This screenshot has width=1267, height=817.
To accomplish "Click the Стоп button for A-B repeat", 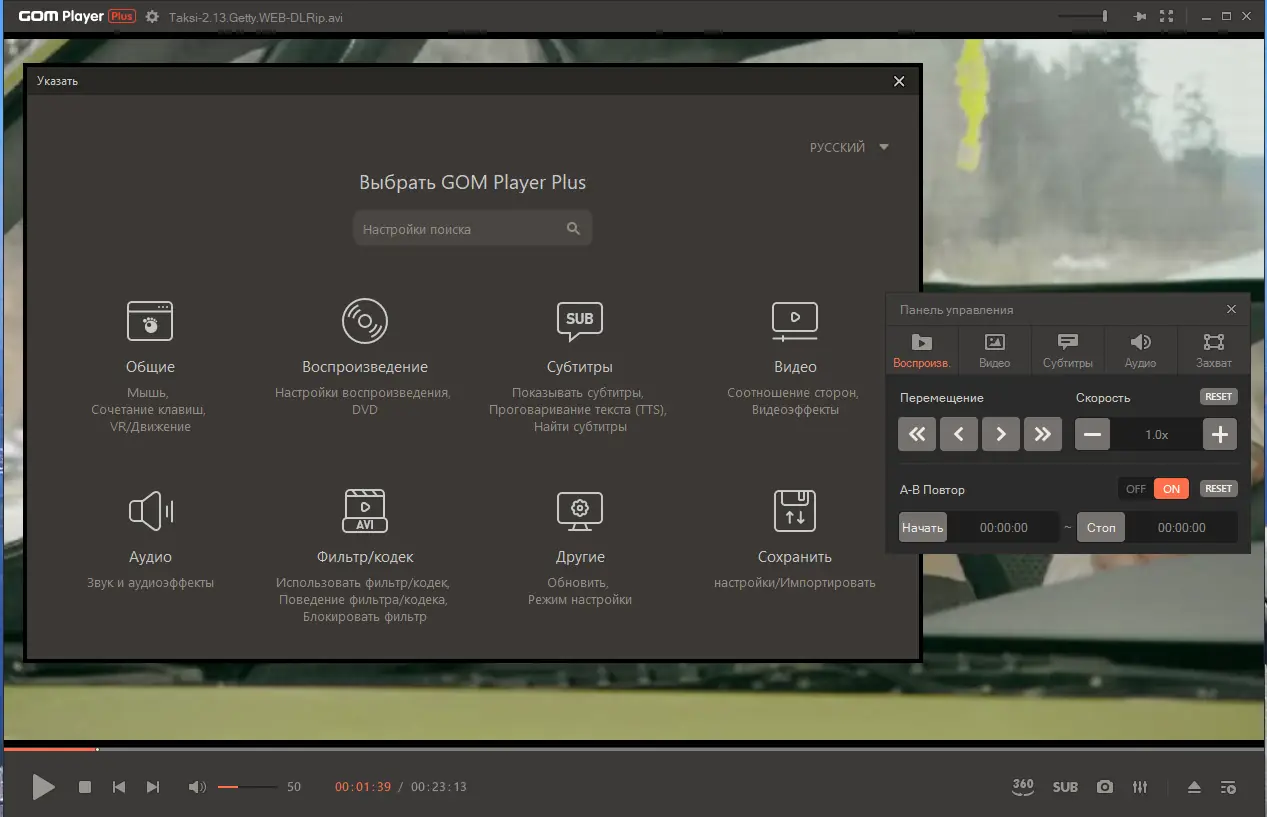I will click(1101, 527).
